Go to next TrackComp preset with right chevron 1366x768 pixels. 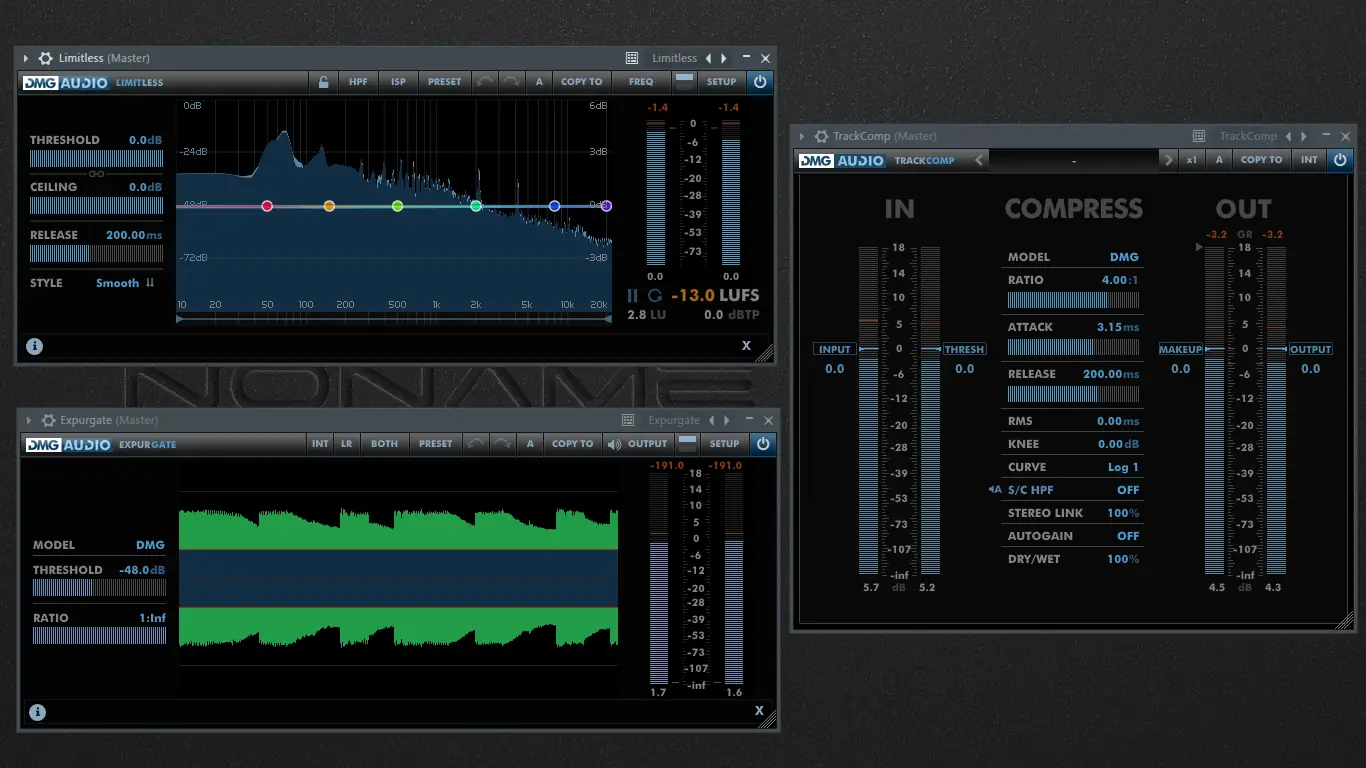tap(1168, 160)
